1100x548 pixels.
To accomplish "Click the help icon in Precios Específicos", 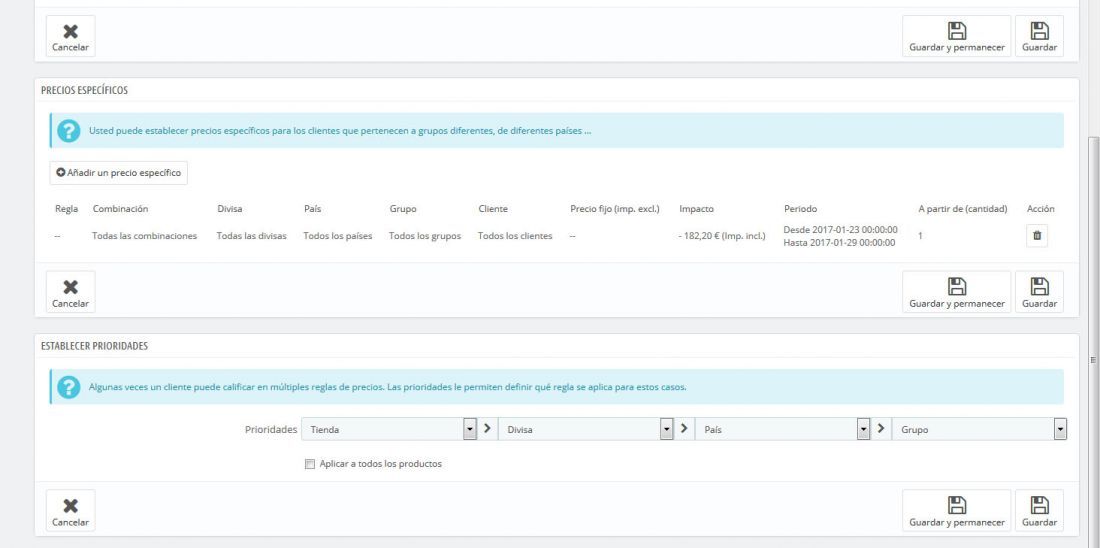I will pos(69,131).
